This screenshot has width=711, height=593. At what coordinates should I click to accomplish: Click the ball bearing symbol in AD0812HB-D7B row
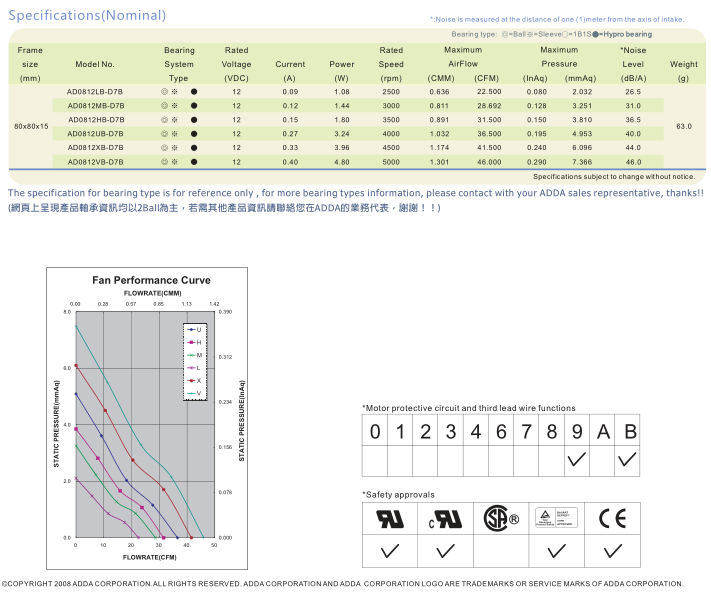coord(164,120)
